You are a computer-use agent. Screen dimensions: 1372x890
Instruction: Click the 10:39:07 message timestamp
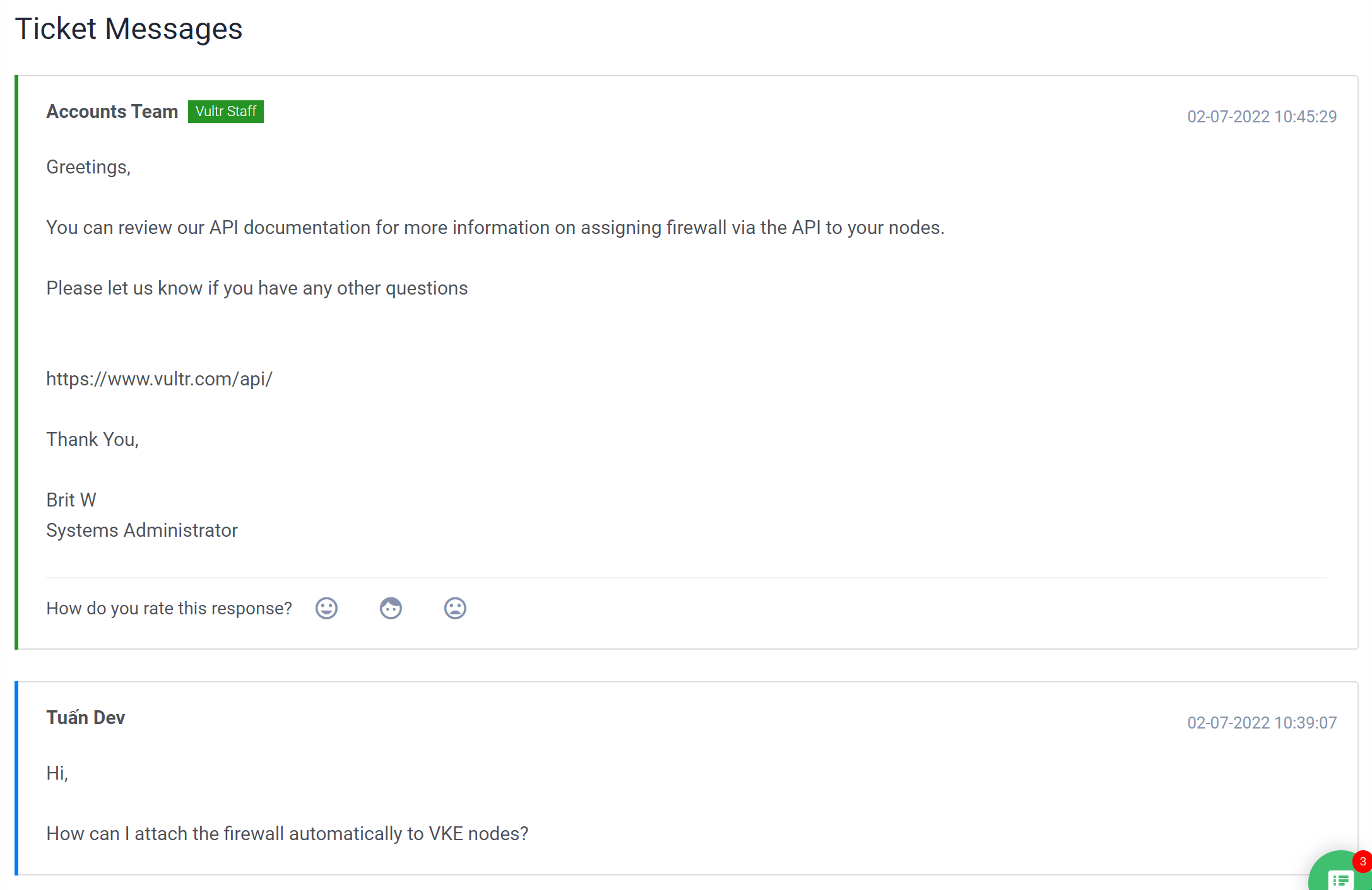point(1262,723)
